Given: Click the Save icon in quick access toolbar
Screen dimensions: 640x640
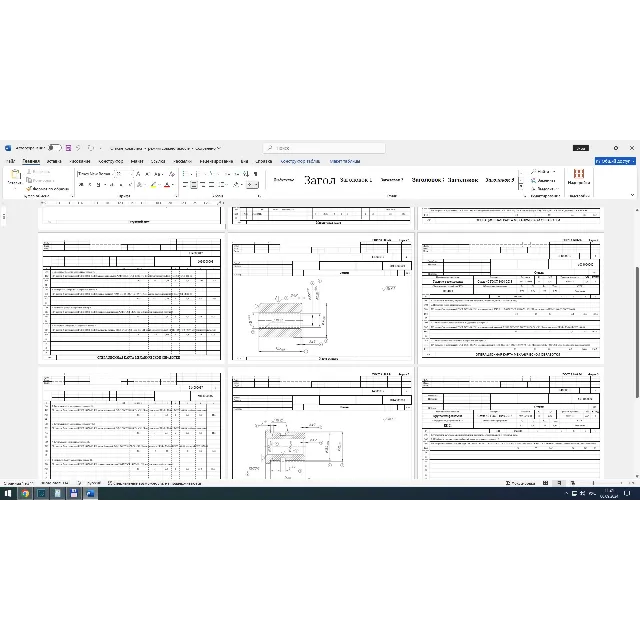Looking at the screenshot, I should (x=68, y=148).
